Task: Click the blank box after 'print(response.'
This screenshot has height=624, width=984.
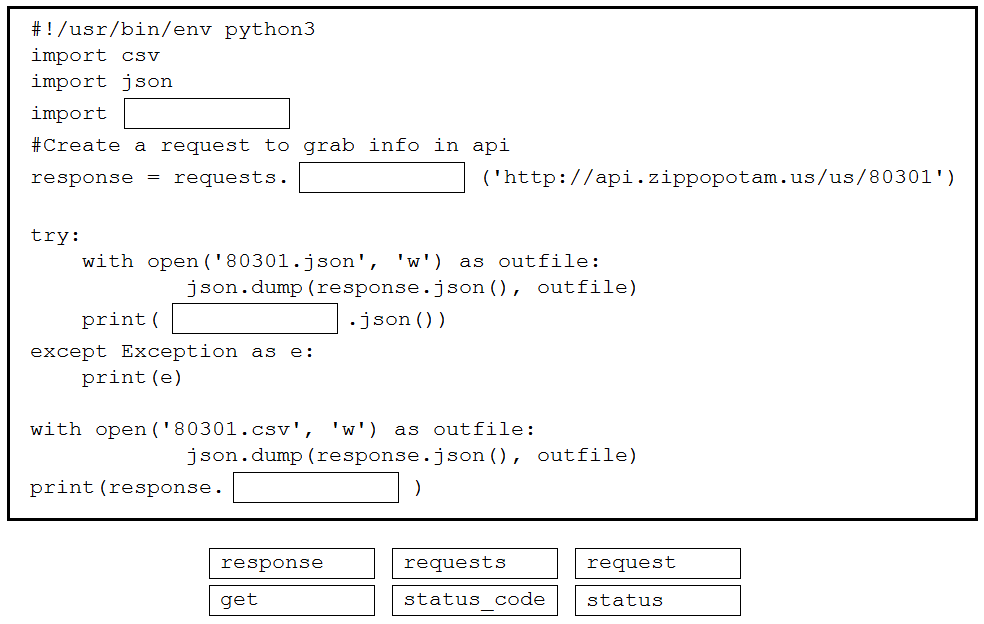Action: (316, 487)
